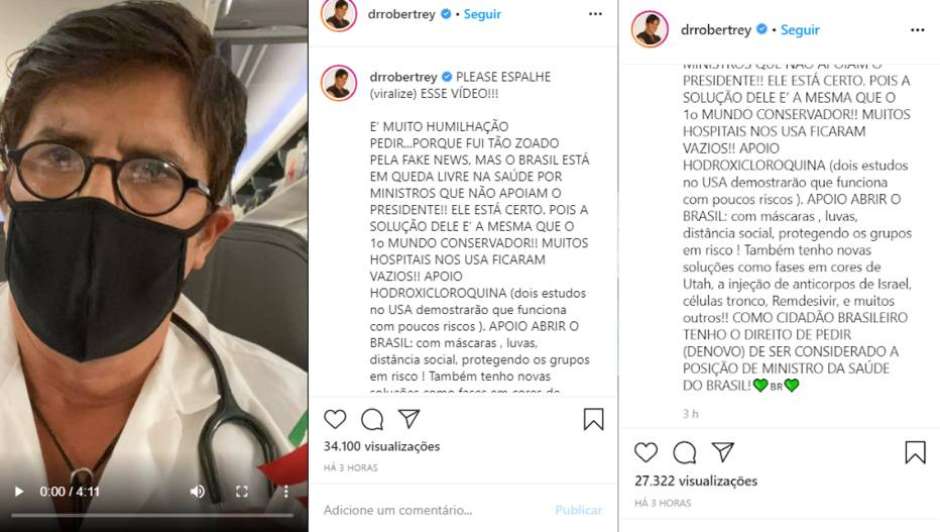Share middle post via paper plane icon
This screenshot has height=532, width=940.
click(409, 418)
